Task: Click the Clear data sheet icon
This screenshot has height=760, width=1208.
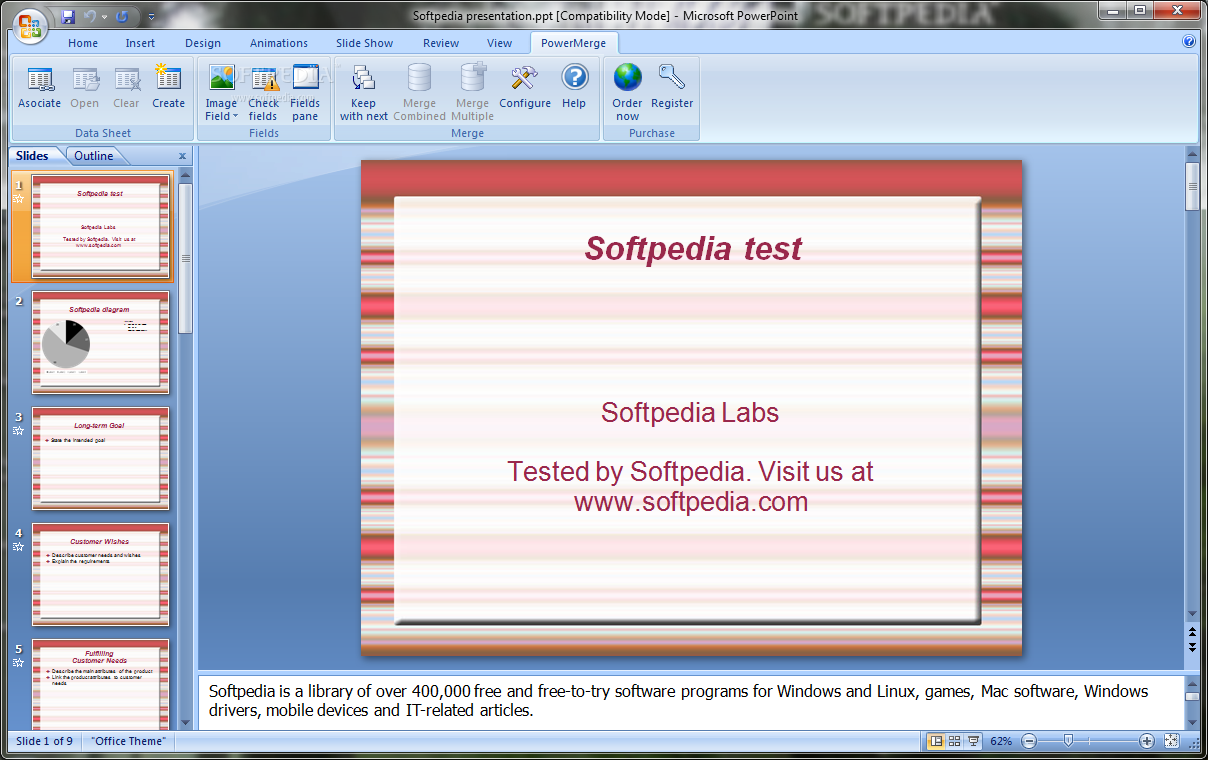Action: [x=127, y=88]
